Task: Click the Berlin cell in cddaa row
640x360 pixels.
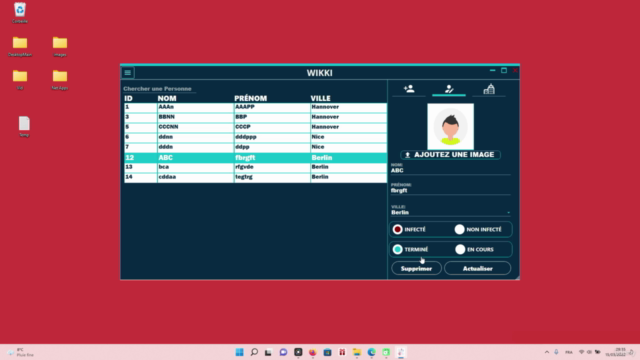Action: coord(348,177)
